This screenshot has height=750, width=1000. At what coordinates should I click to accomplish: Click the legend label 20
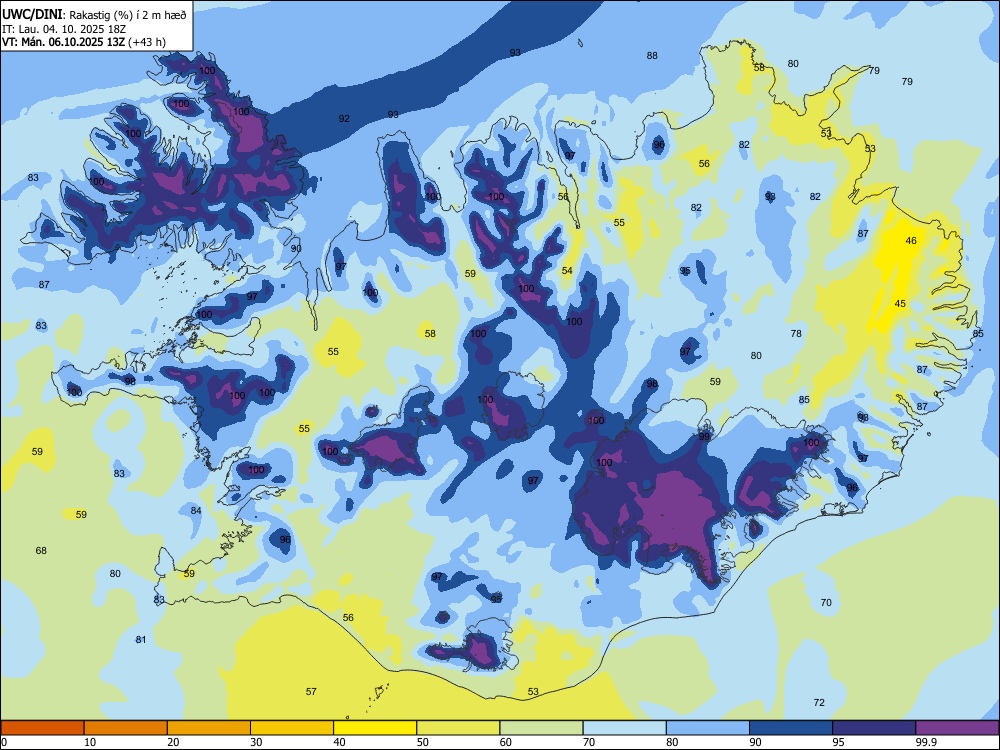click(173, 742)
